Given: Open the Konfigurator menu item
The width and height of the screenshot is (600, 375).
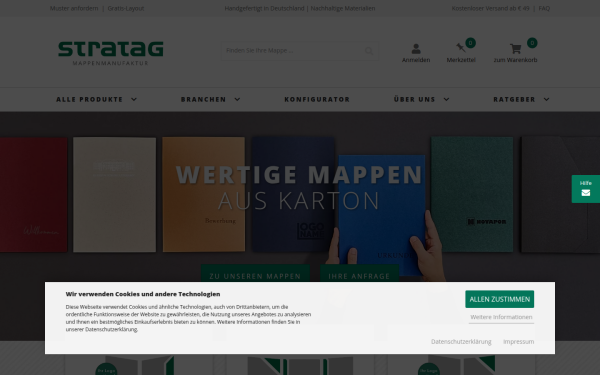Looking at the screenshot, I should click(317, 99).
